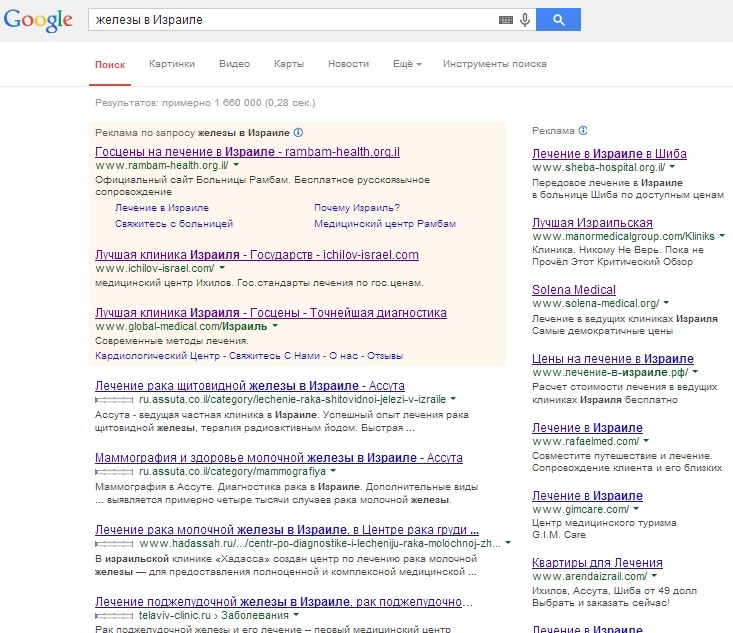Open sitelink Почему Израиль?
Screen dimensions: 733x633
357,208
